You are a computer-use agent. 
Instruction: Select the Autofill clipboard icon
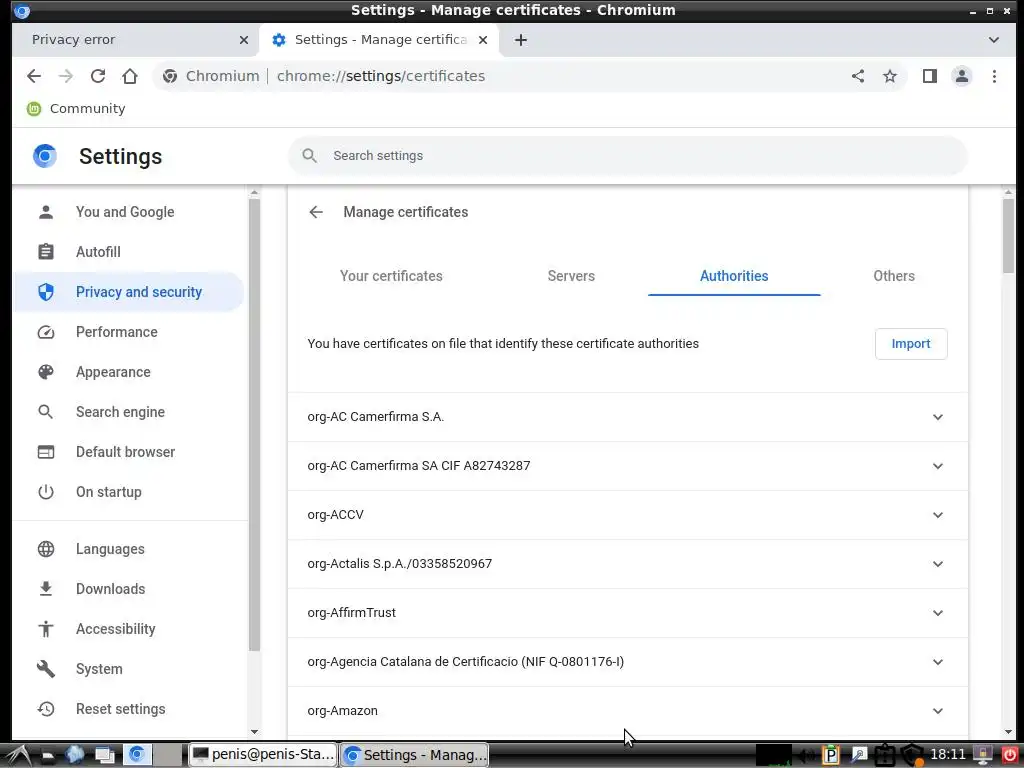coord(46,252)
